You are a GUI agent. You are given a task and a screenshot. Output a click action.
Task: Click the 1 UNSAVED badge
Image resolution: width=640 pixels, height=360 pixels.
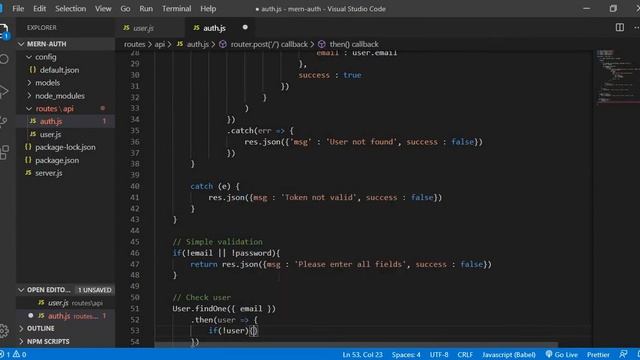point(95,290)
